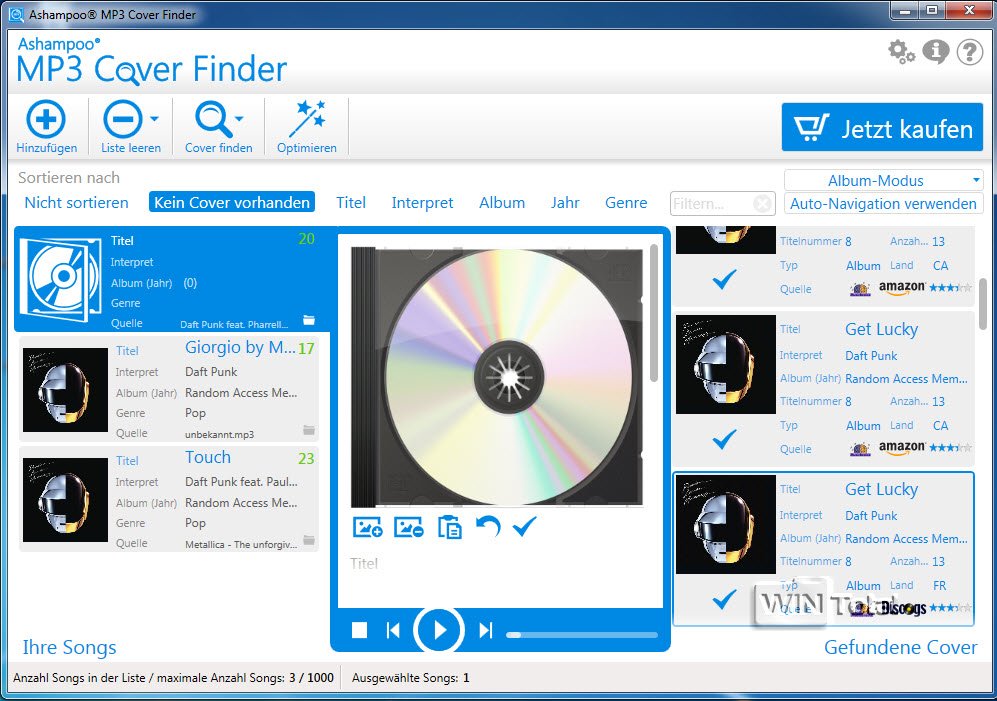Click the Optimieren magic wand icon
997x701 pixels.
tap(307, 119)
